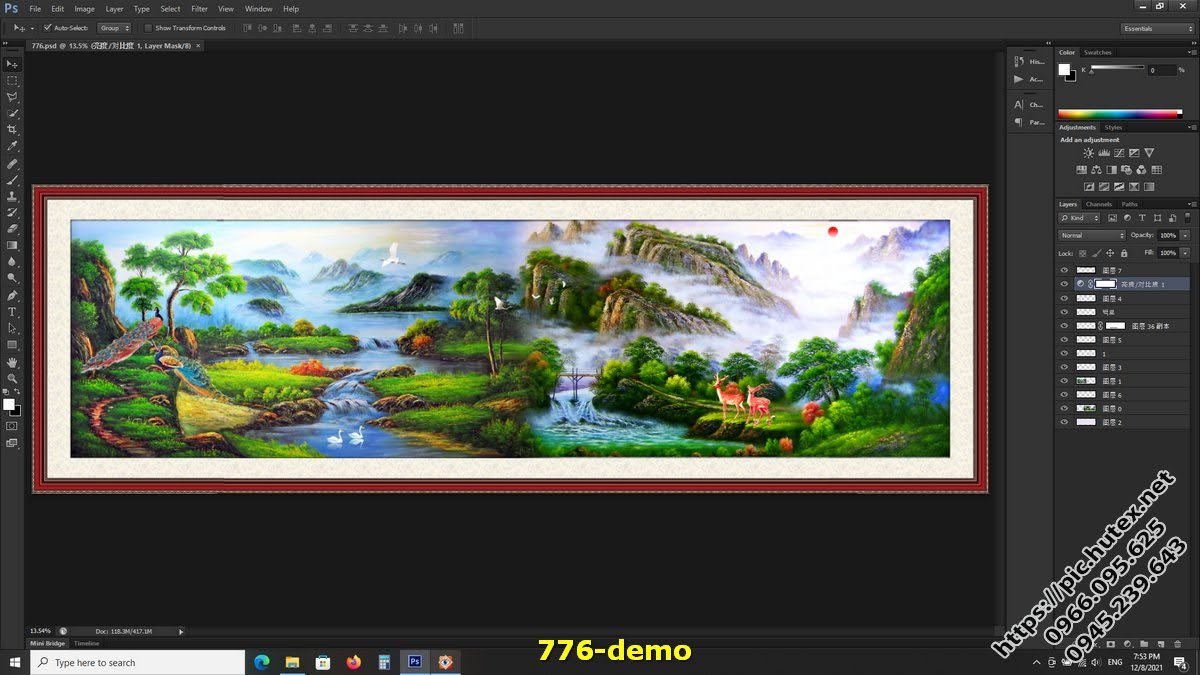
Task: Open the Window menu
Action: (x=258, y=9)
